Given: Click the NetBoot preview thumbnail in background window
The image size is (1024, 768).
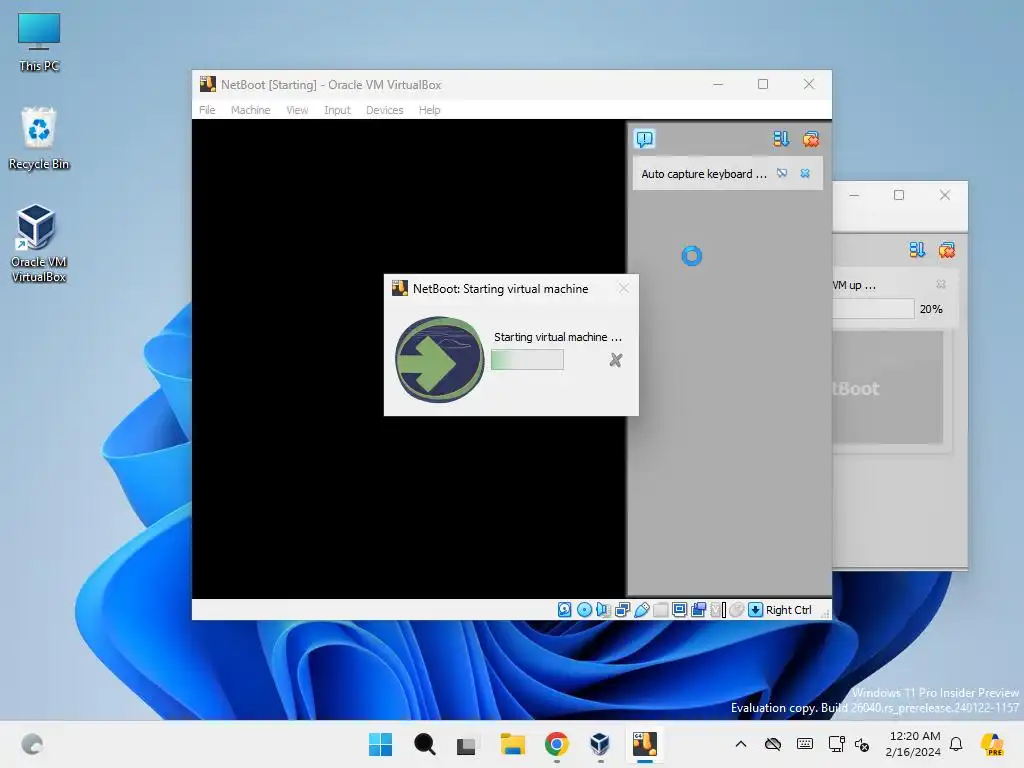Looking at the screenshot, I should 888,387.
